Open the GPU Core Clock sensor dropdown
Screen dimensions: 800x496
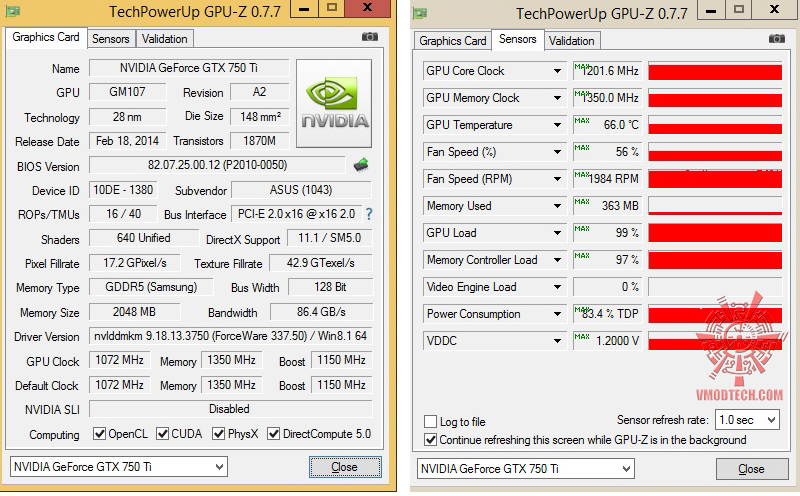coord(557,71)
